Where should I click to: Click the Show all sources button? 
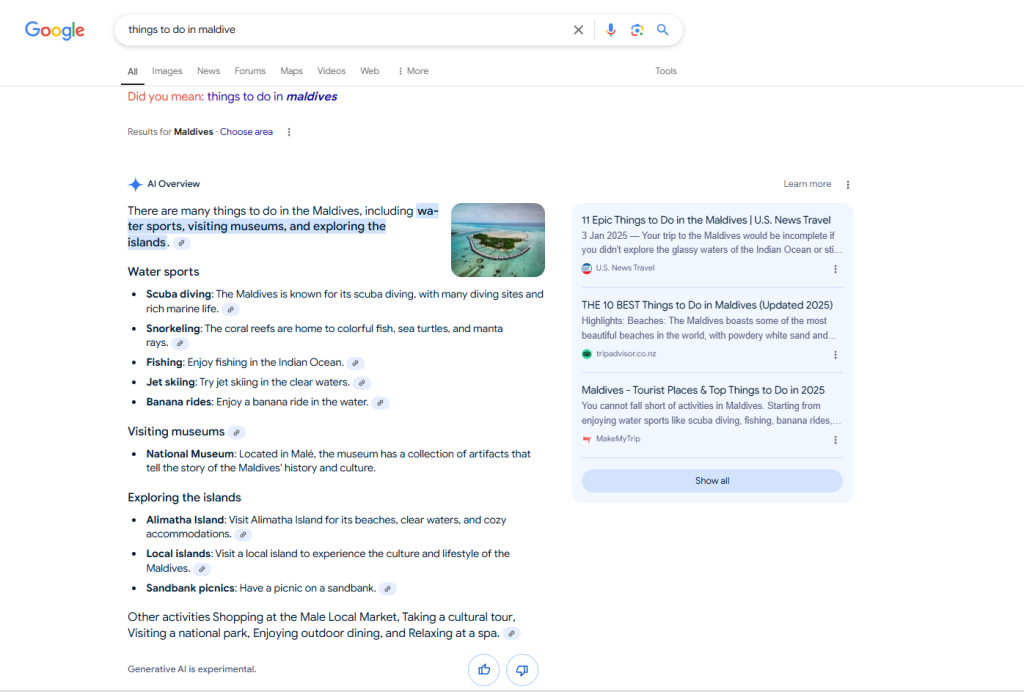(712, 481)
